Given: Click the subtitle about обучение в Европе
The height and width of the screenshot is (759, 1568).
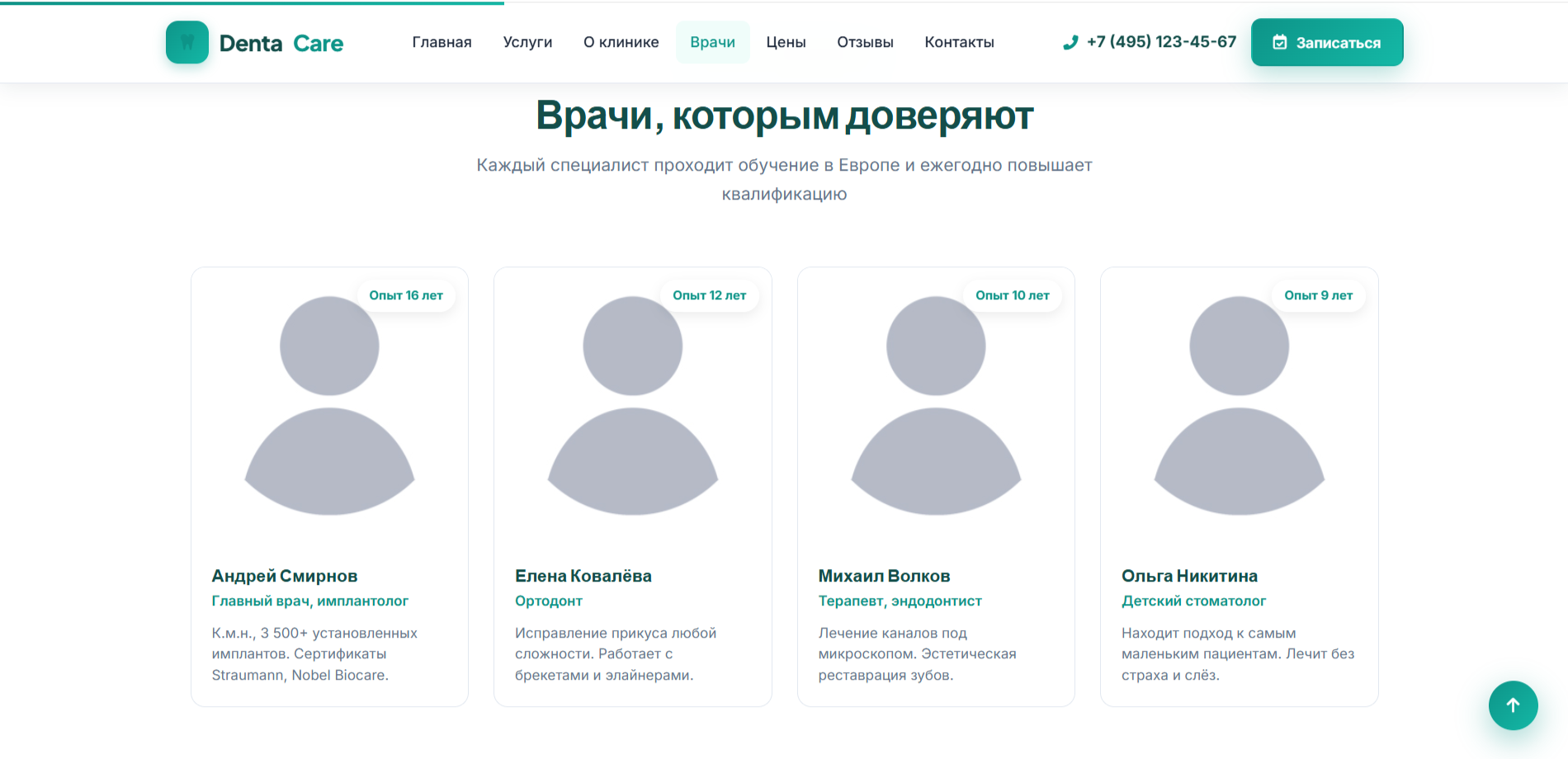Looking at the screenshot, I should pos(784,179).
